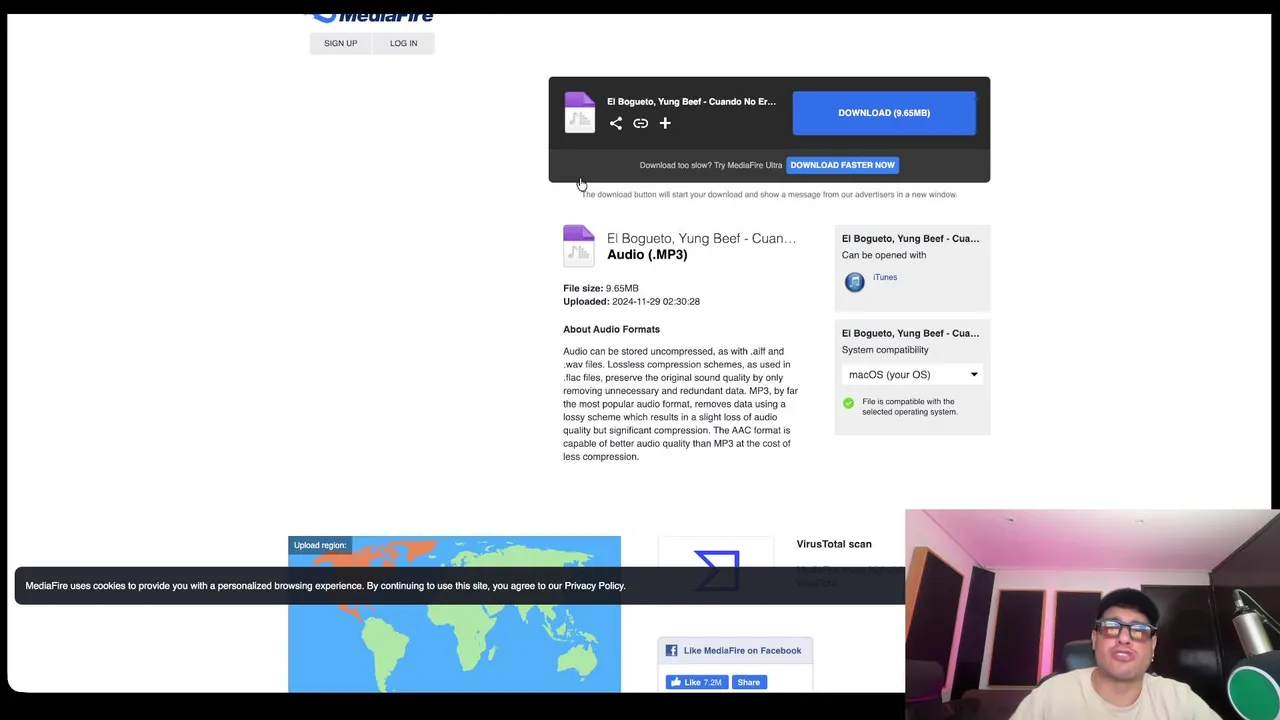Screen dimensions: 1280x720
Task: Click the Facebook Share button
Action: [749, 682]
